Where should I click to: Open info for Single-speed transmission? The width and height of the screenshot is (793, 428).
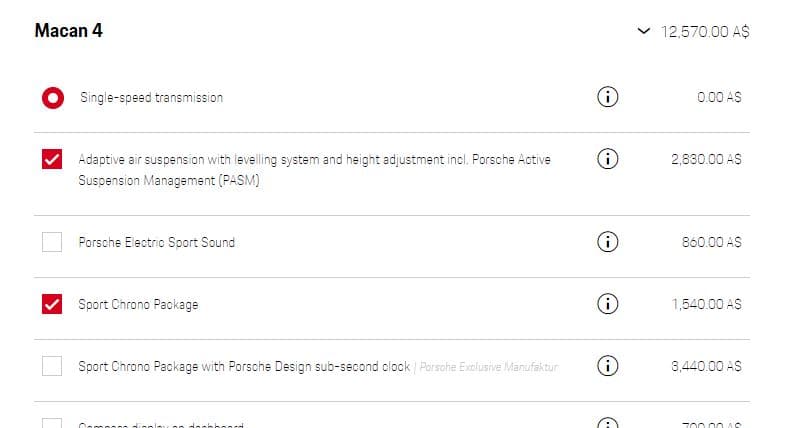pyautogui.click(x=607, y=97)
